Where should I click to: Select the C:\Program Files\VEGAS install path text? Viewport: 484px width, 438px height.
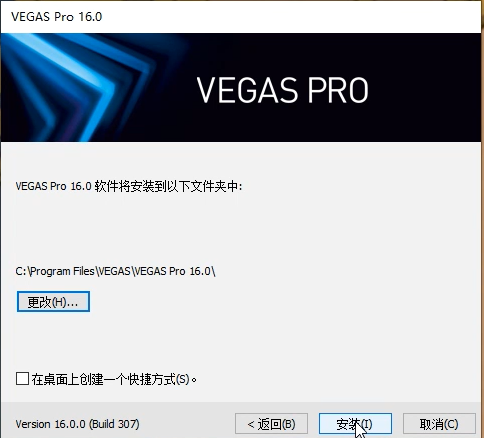pyautogui.click(x=115, y=271)
